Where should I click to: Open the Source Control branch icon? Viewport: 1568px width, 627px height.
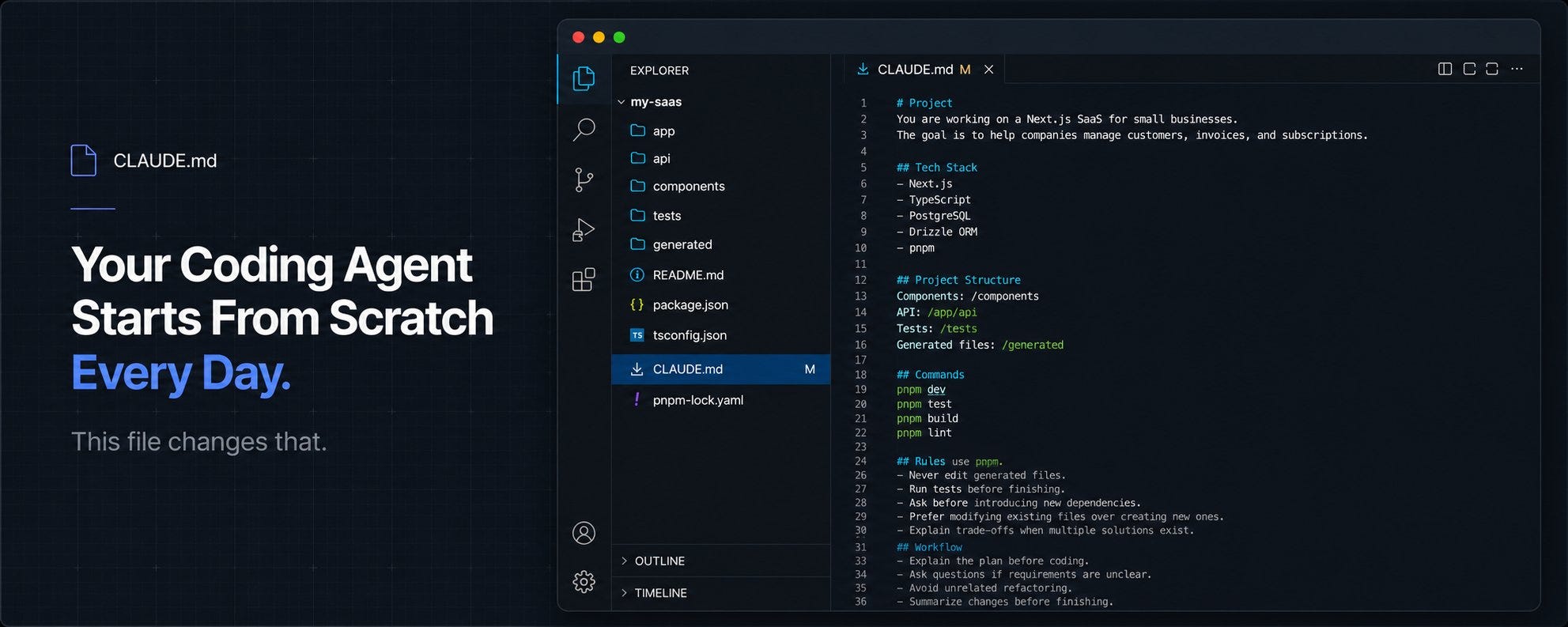[x=584, y=180]
